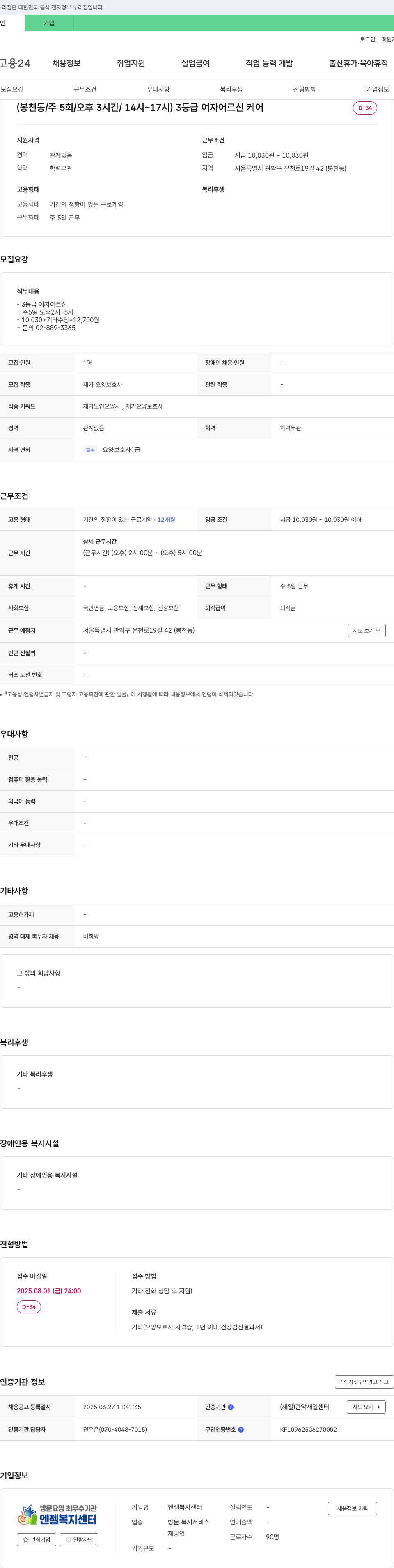Image resolution: width=394 pixels, height=1568 pixels.
Task: Click the 거짓구인광고 신고 button
Action: coord(364,1382)
